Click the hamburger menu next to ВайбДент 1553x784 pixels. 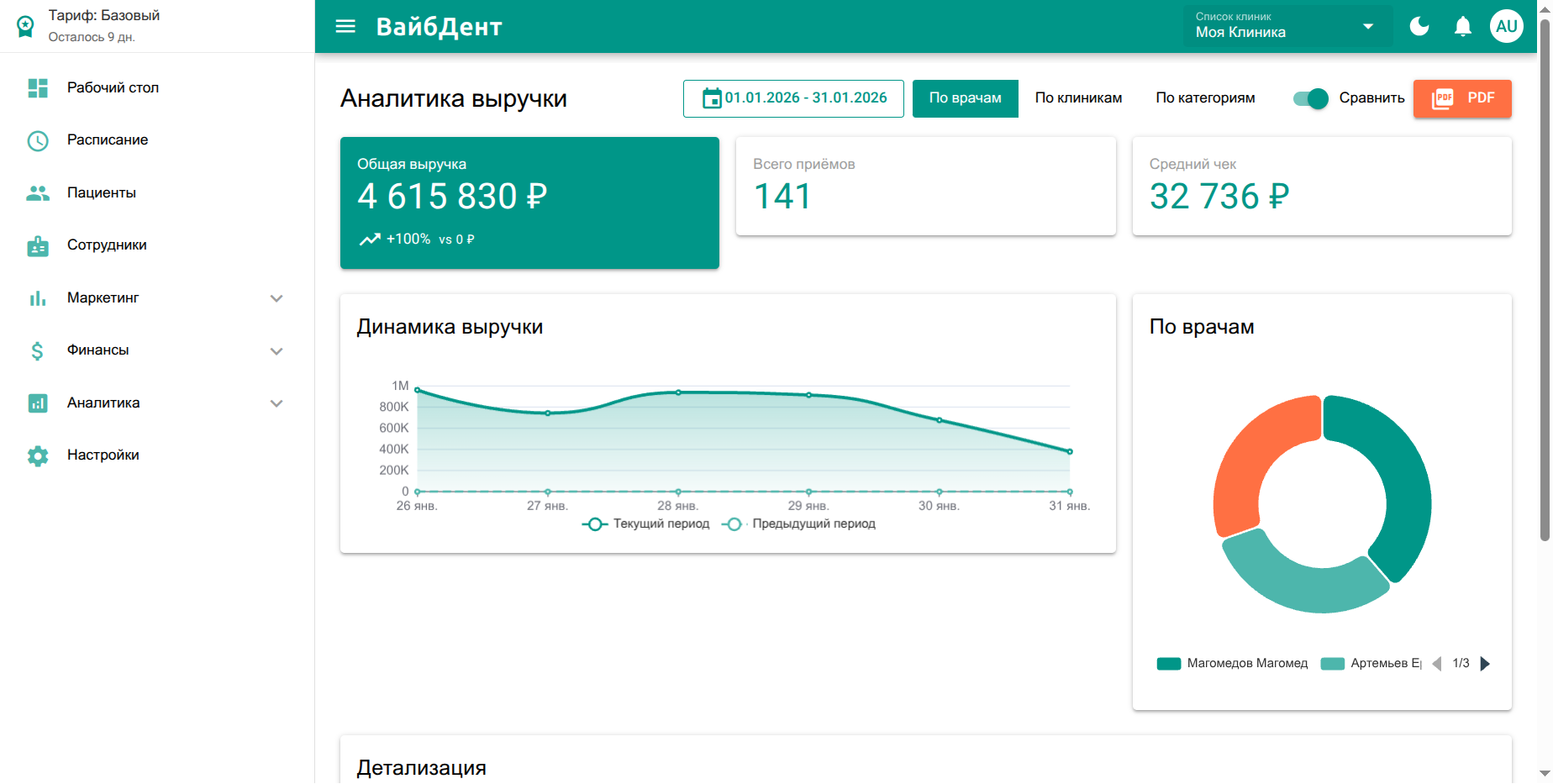(345, 26)
